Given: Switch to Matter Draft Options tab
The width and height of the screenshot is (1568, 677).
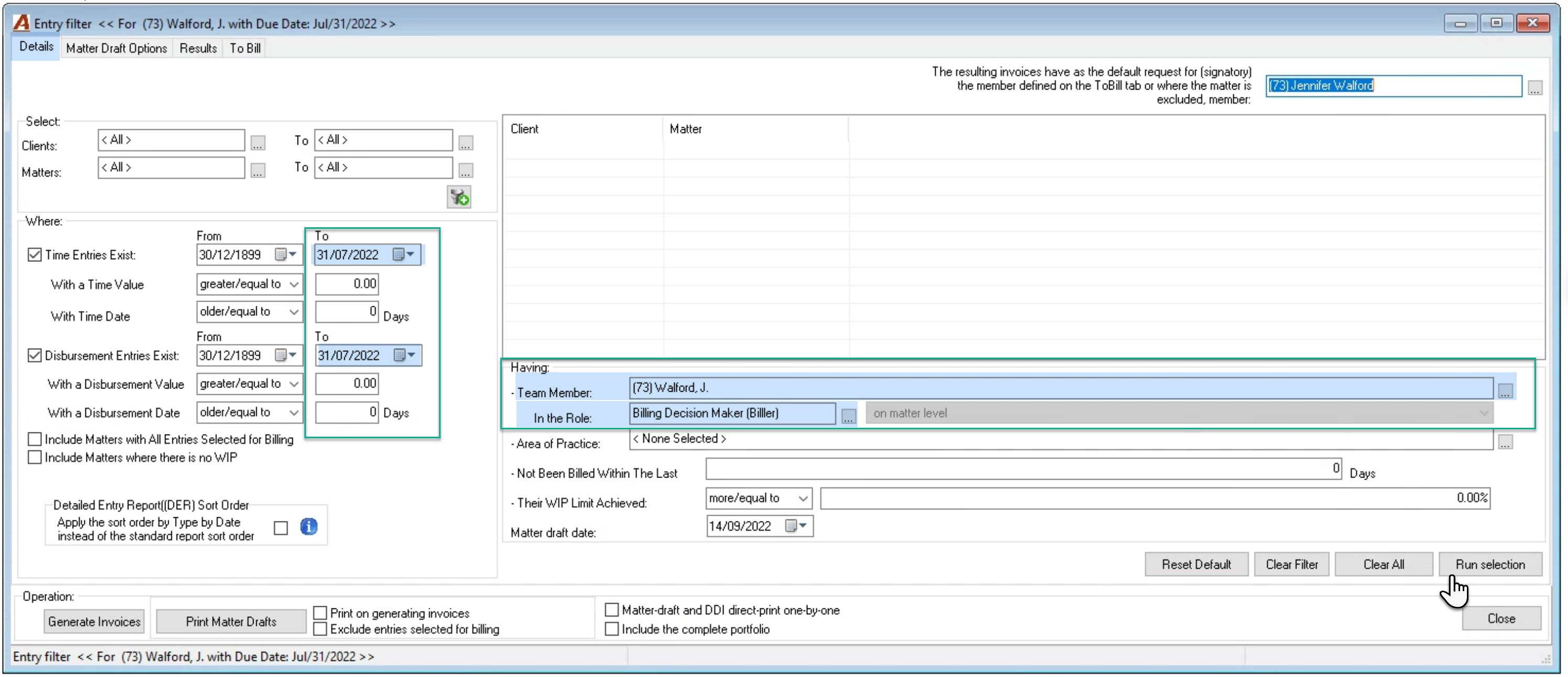Looking at the screenshot, I should tap(116, 48).
